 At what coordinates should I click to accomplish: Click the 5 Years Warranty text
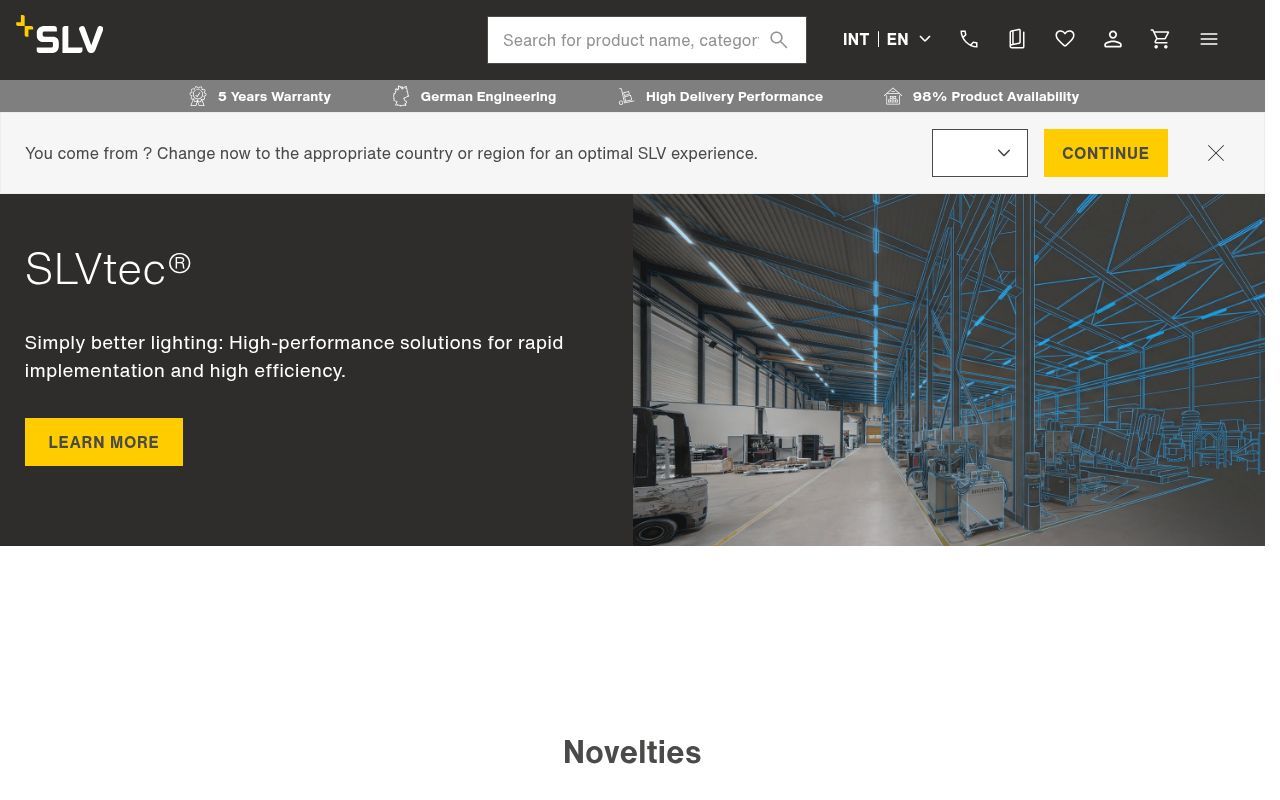[x=274, y=96]
